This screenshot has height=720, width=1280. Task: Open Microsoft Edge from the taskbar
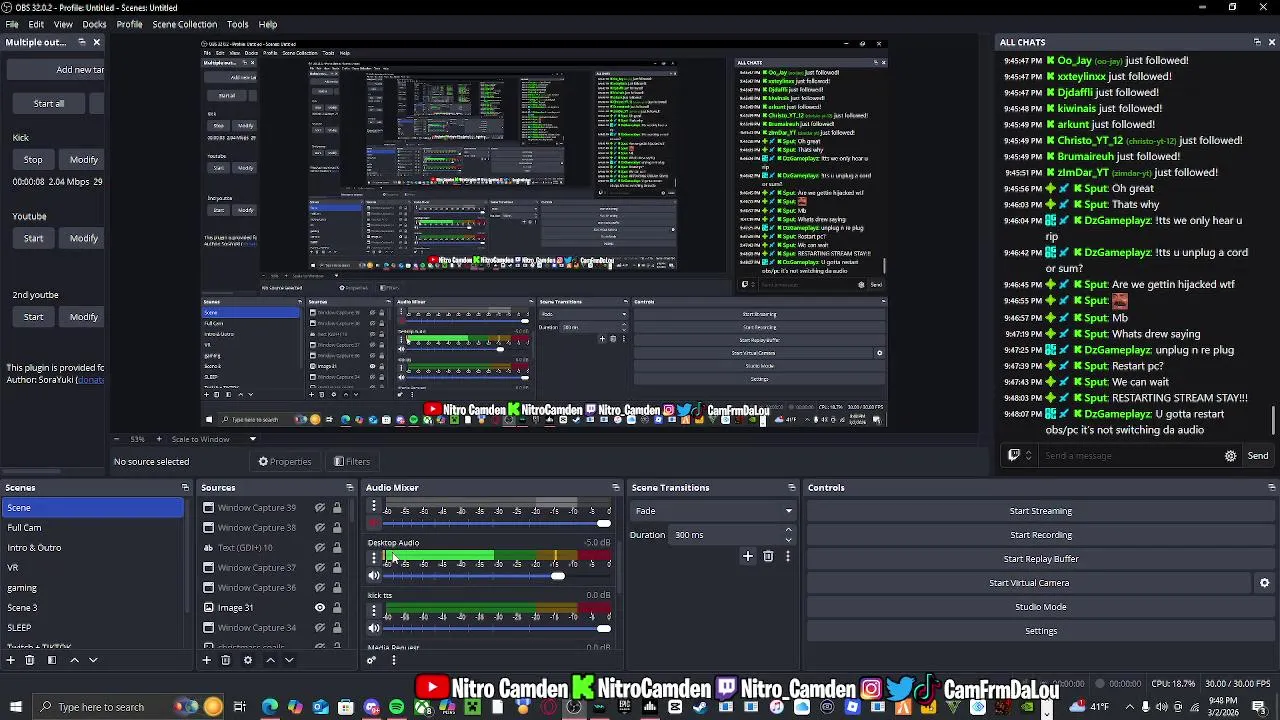point(270,707)
